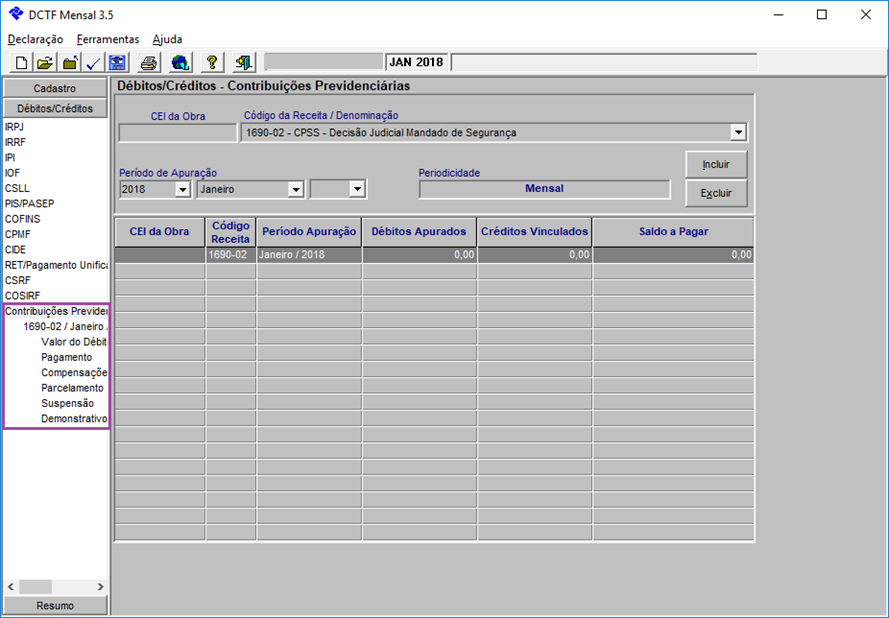Viewport: 889px width, 618px height.
Task: Click the Excluir button
Action: tap(716, 193)
